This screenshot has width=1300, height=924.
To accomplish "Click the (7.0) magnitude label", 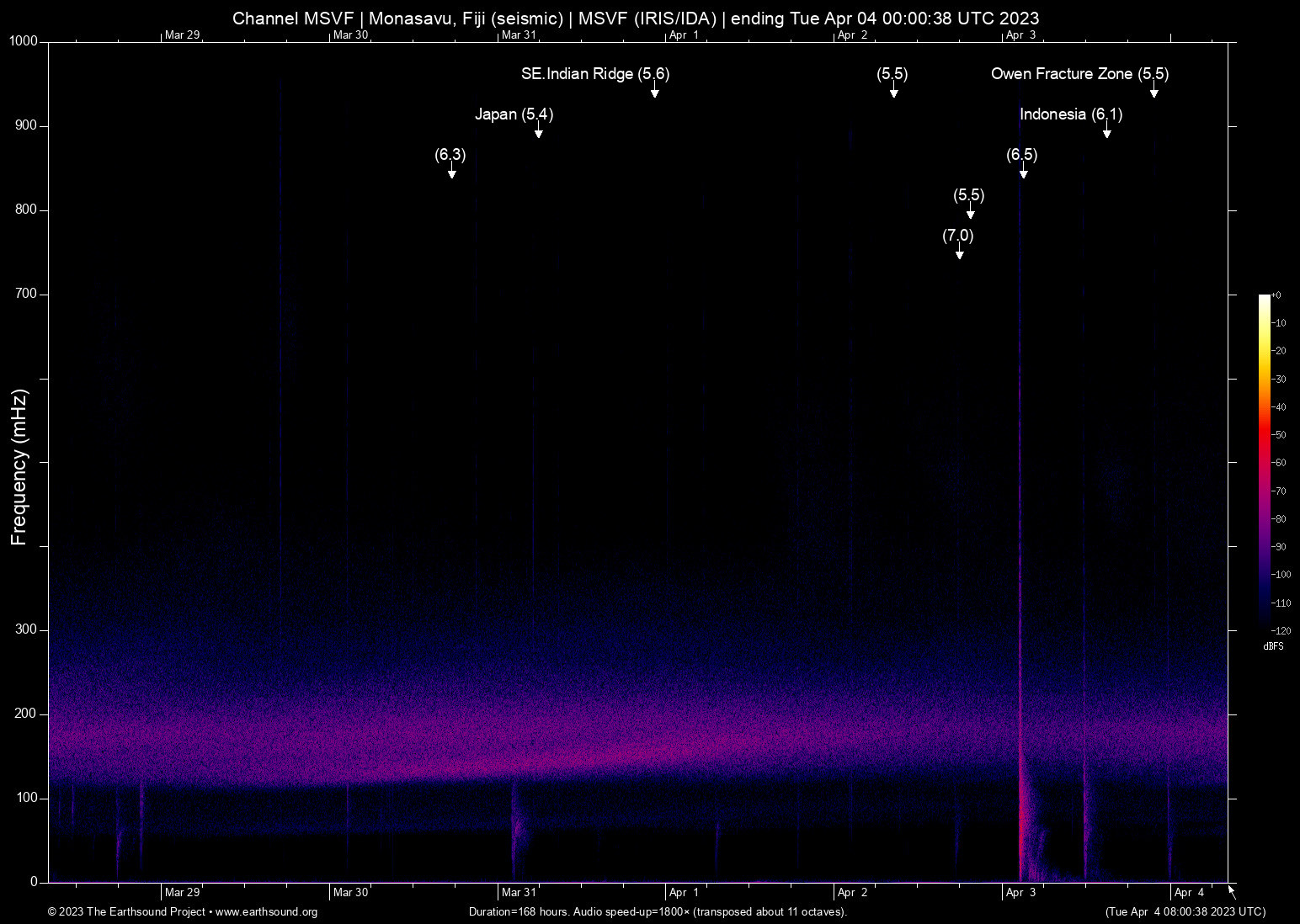I will pos(957,236).
